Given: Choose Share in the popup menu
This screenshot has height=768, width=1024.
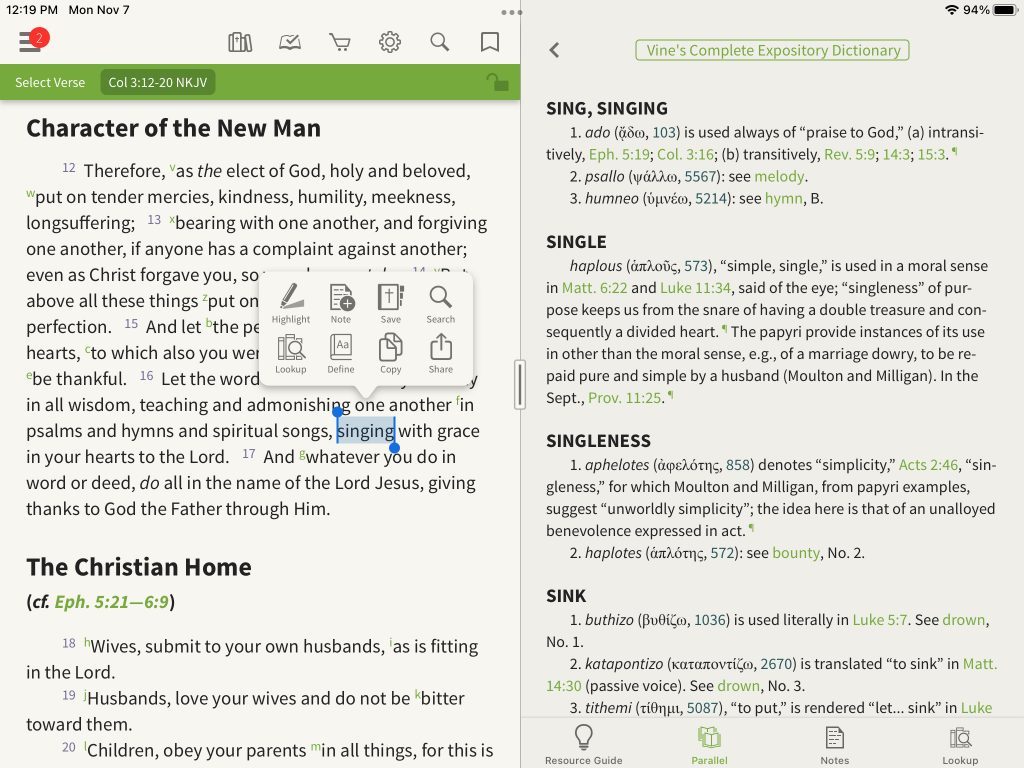Looking at the screenshot, I should click(441, 354).
